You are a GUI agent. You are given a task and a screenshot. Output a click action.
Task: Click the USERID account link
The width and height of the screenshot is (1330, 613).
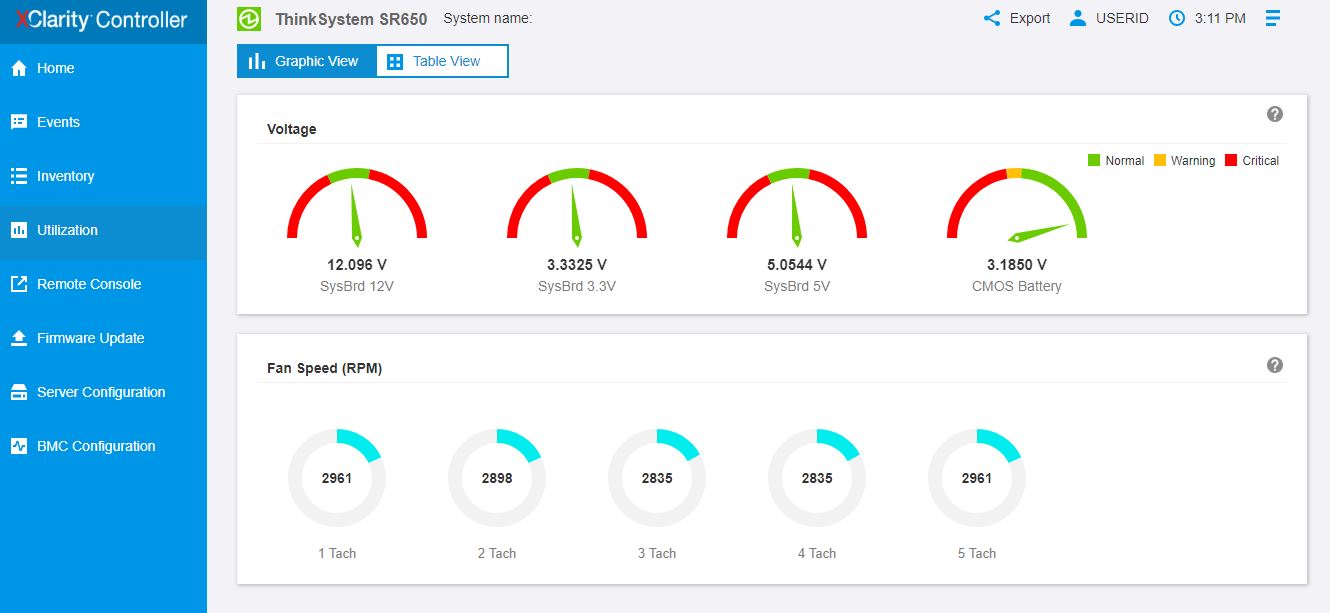(1122, 18)
